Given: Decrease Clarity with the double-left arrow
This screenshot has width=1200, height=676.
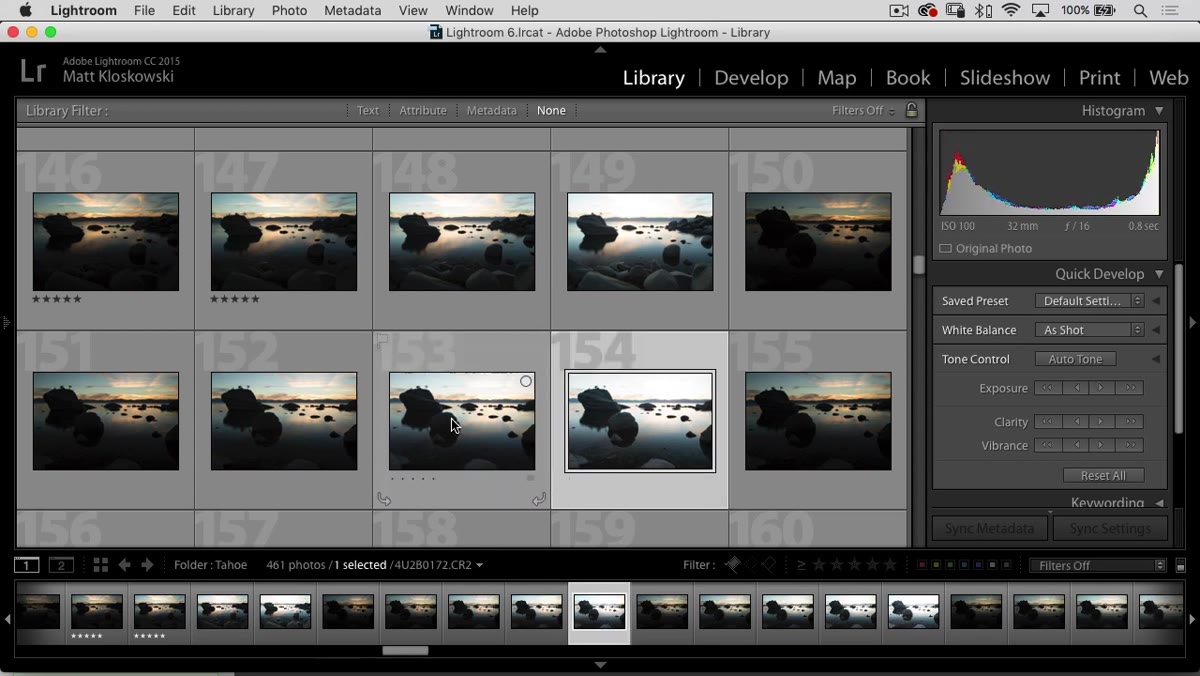Looking at the screenshot, I should [x=1048, y=422].
